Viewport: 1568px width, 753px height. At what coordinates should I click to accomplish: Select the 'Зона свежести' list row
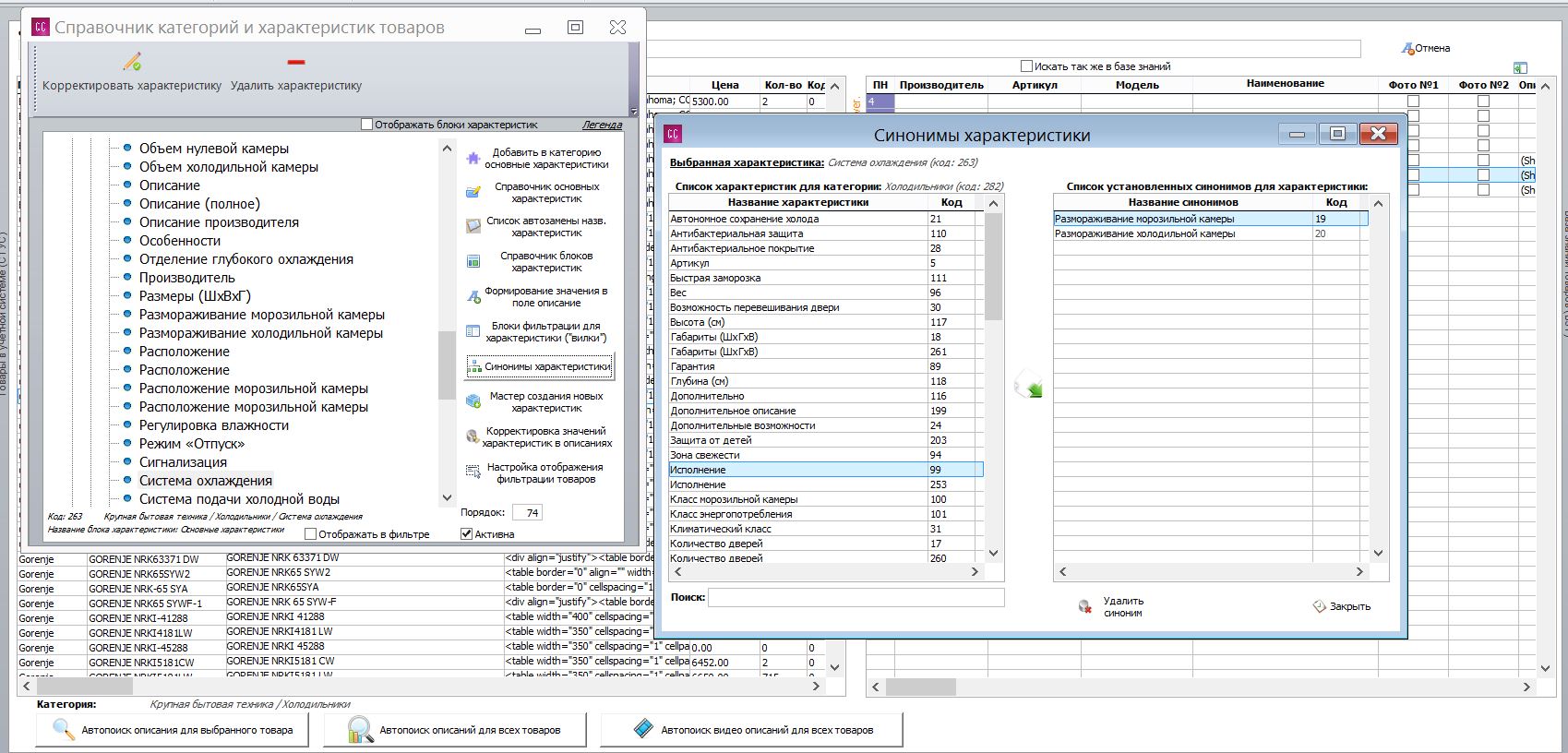coord(826,455)
